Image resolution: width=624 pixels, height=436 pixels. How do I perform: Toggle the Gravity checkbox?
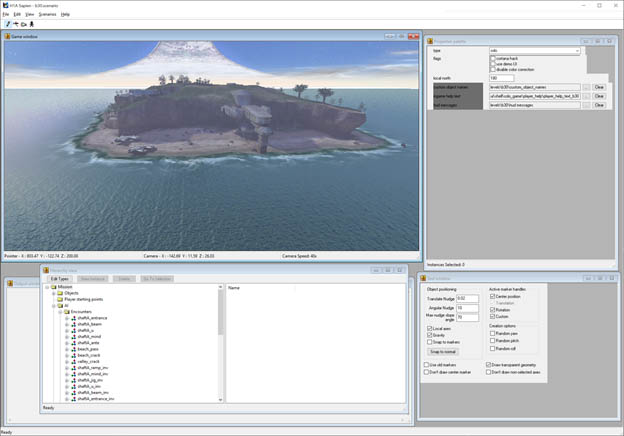click(x=429, y=335)
